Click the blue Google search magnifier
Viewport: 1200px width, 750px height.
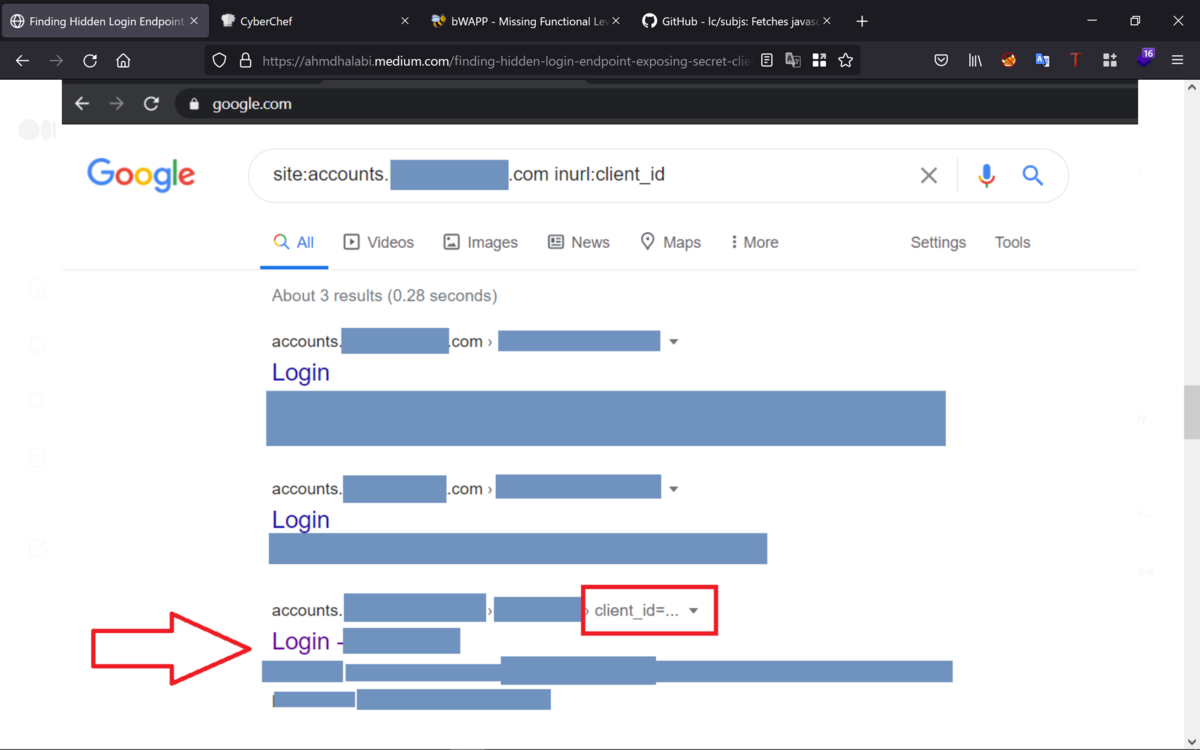point(1032,175)
